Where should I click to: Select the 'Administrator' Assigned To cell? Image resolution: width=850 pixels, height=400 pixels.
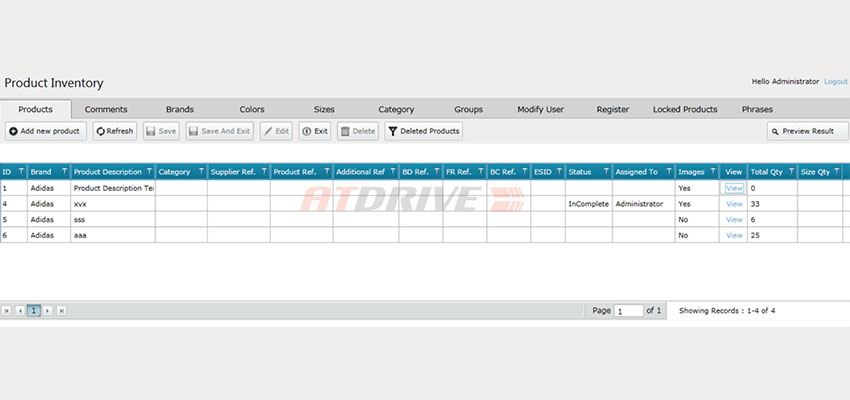643,204
